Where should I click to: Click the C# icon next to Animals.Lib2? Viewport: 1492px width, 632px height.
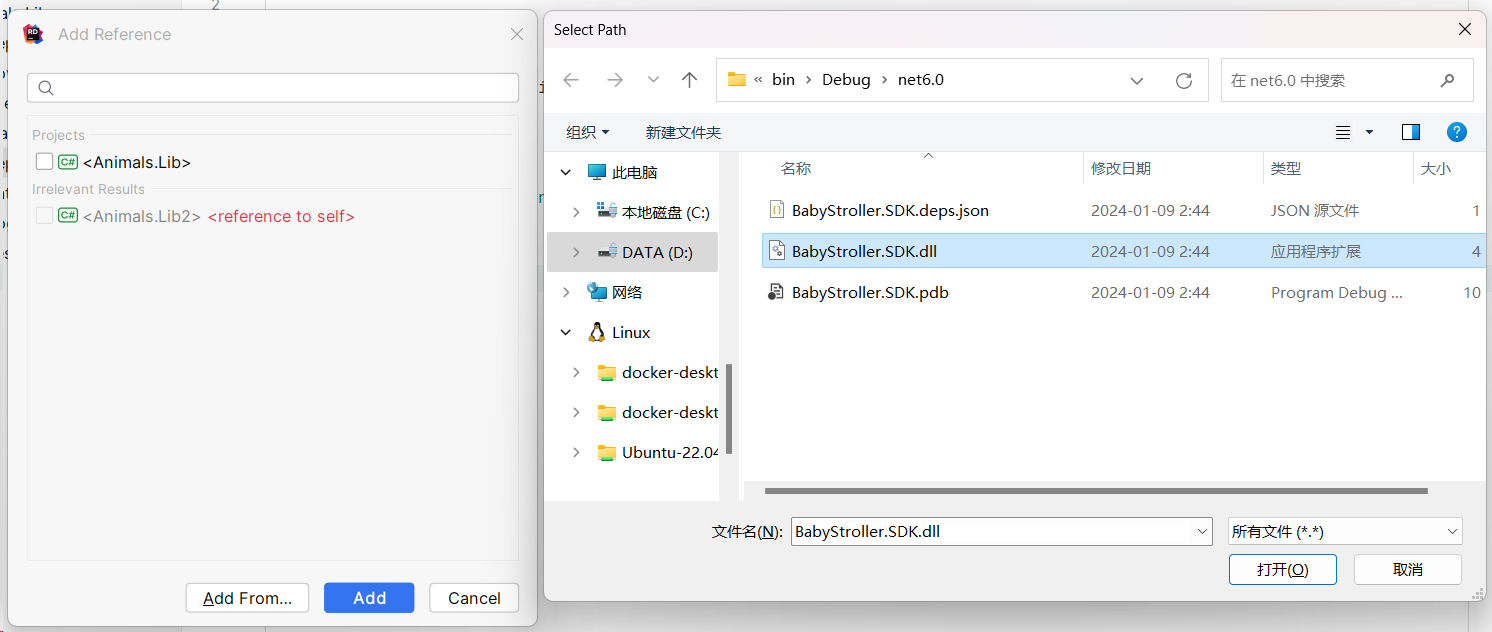(68, 216)
